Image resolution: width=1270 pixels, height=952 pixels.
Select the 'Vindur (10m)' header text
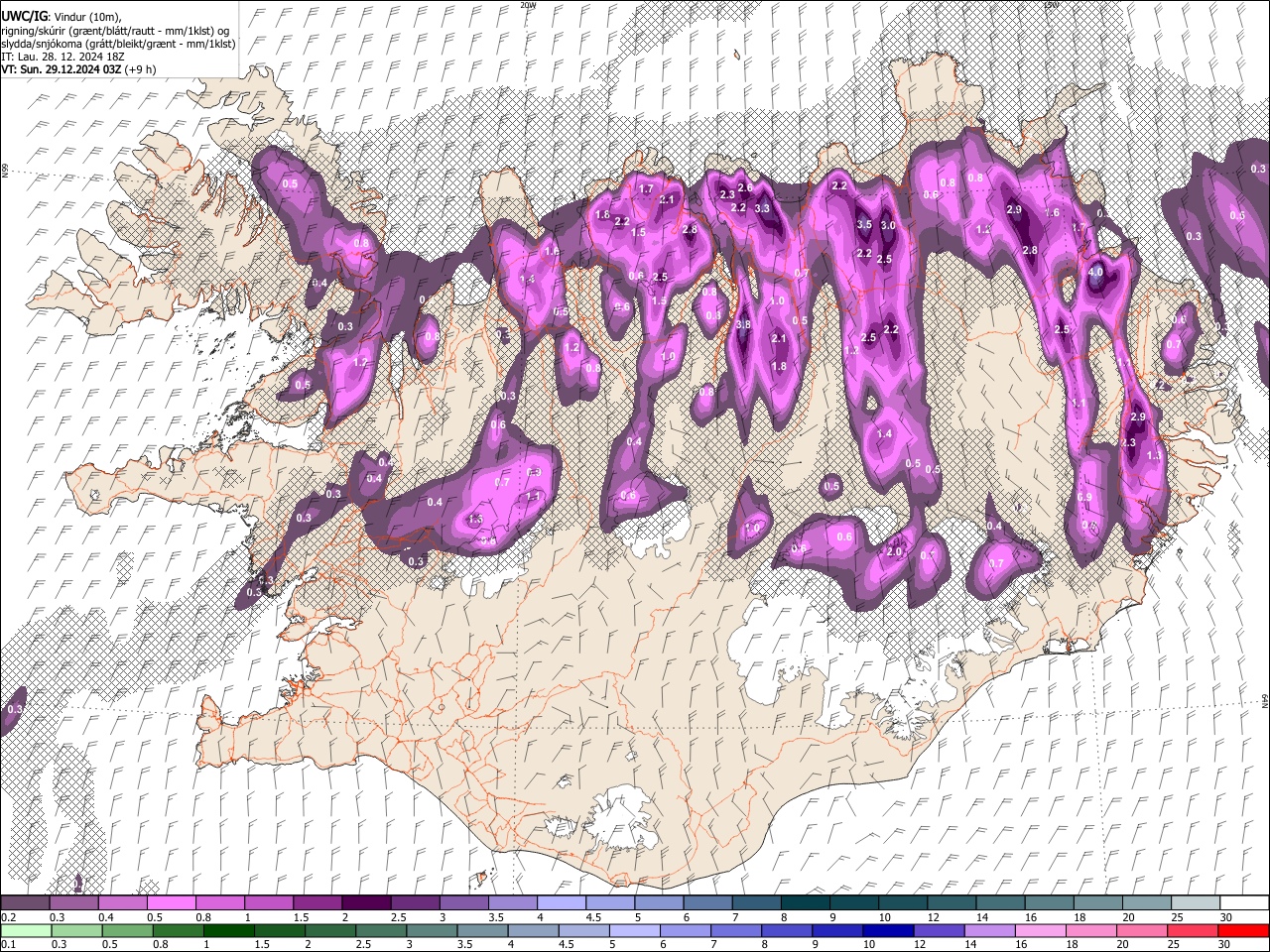[x=88, y=17]
